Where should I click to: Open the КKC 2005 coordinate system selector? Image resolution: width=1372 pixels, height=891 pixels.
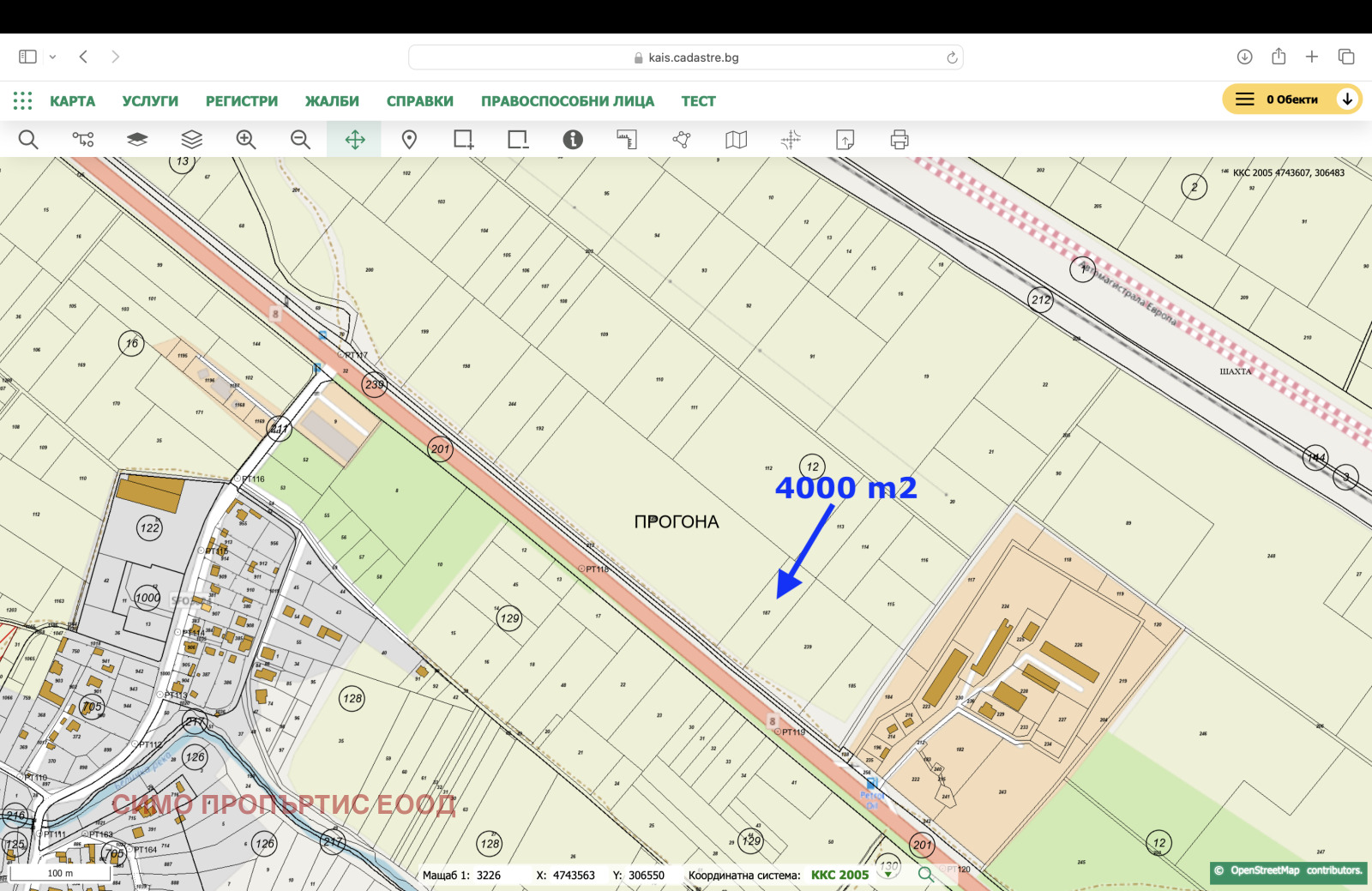(839, 875)
